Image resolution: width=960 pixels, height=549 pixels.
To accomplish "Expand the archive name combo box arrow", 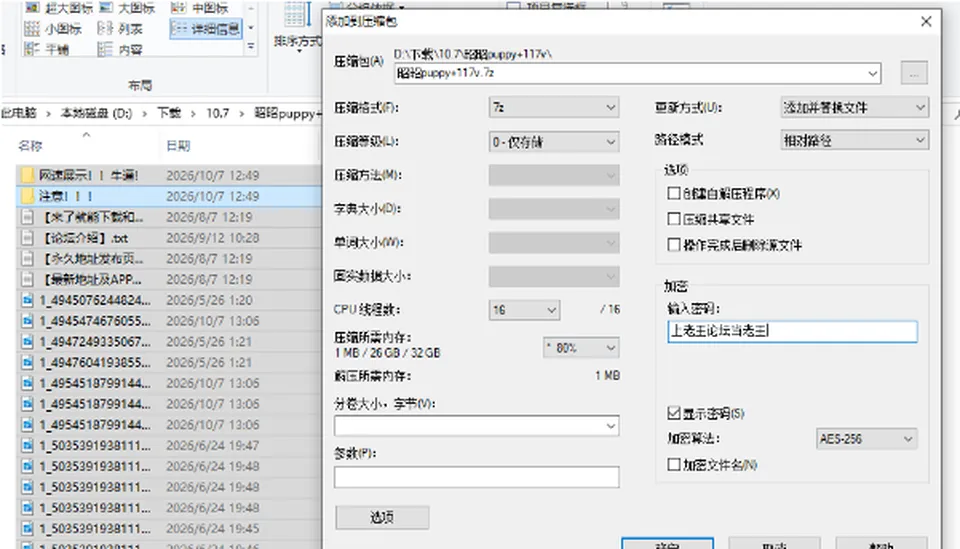I will tap(872, 73).
